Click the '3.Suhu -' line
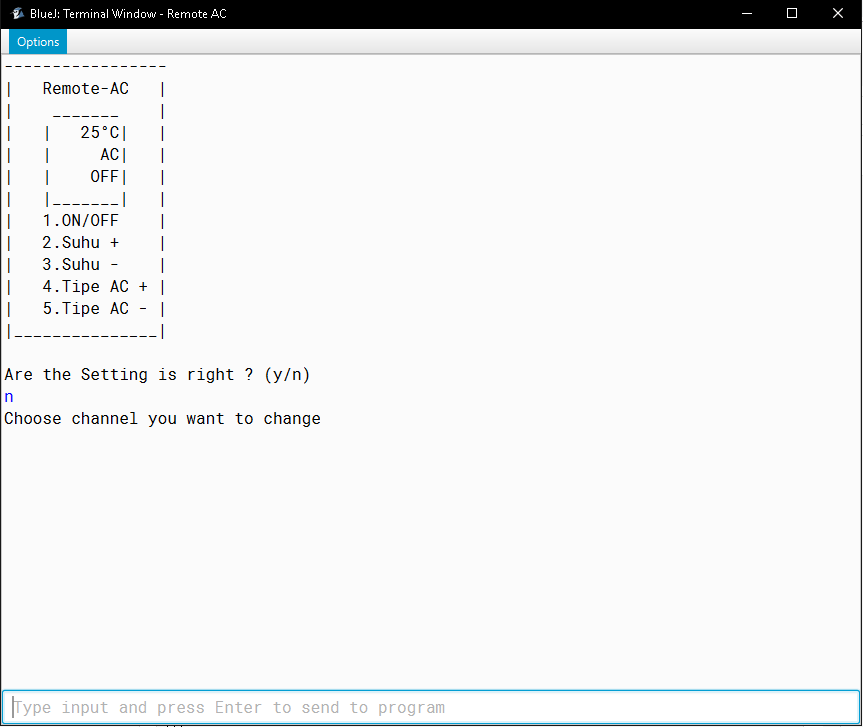 (x=80, y=265)
